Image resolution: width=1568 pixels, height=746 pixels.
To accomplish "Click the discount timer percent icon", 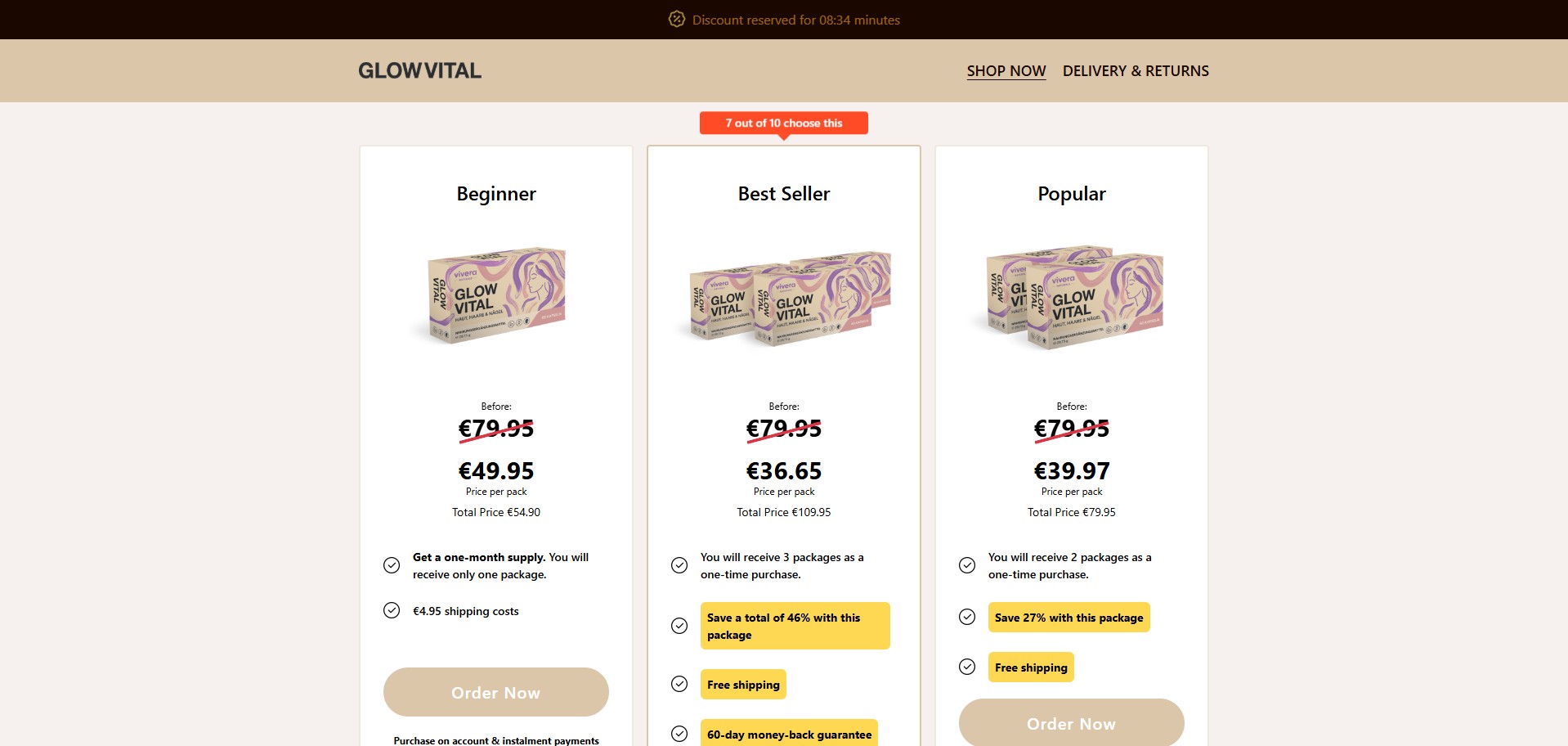I will (676, 20).
